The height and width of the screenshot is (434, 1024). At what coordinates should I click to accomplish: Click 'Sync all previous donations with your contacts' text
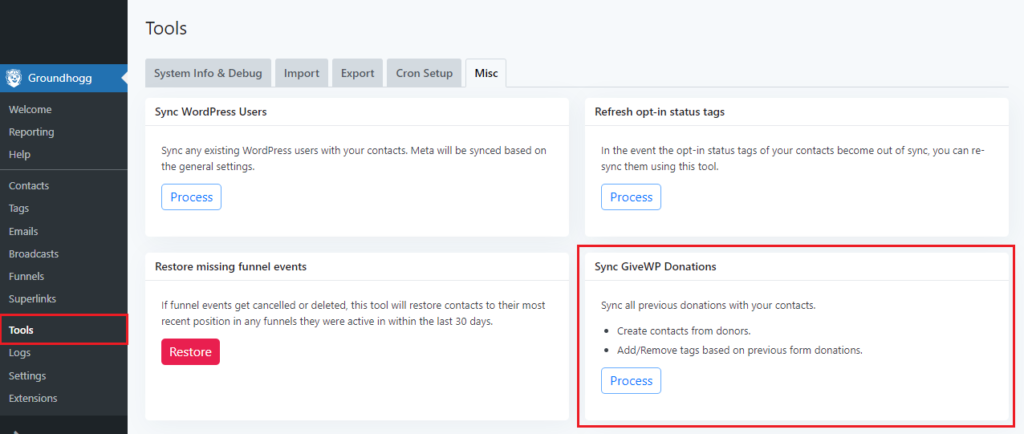click(708, 305)
